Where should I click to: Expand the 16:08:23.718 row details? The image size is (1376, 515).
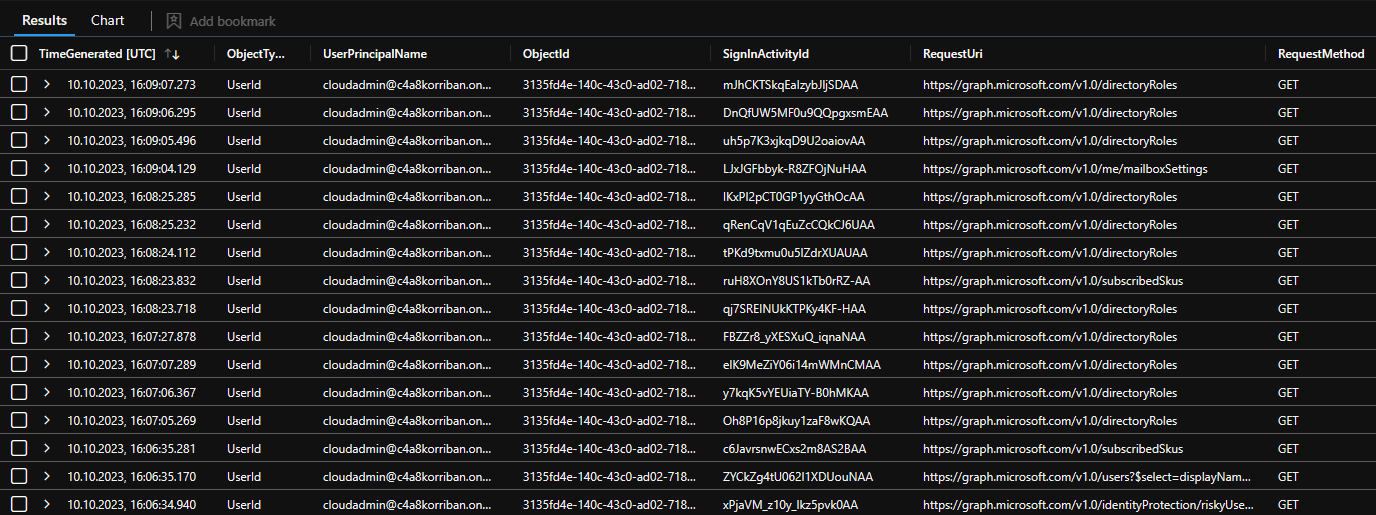pyautogui.click(x=46, y=309)
